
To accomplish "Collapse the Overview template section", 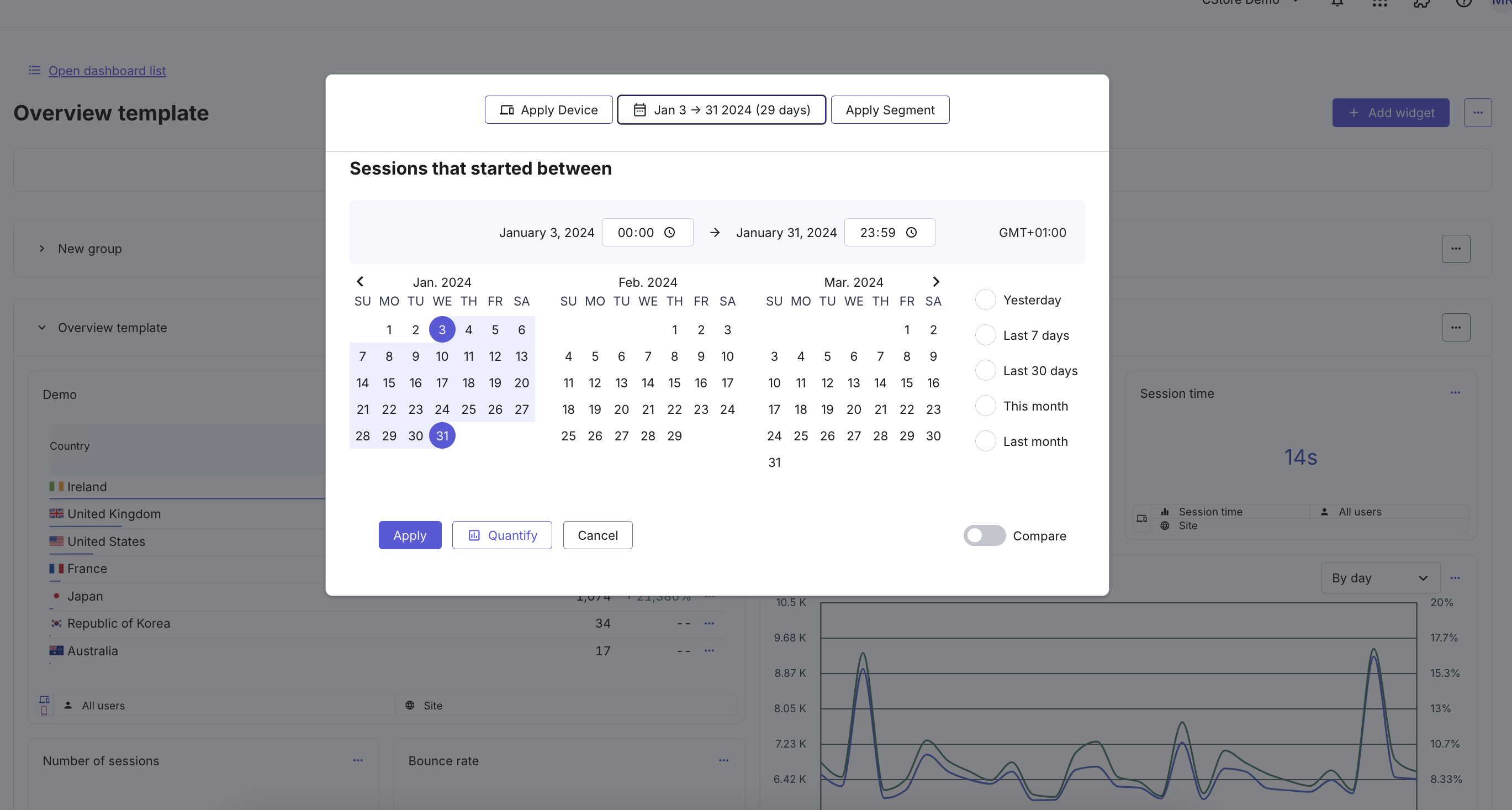I will click(41, 327).
